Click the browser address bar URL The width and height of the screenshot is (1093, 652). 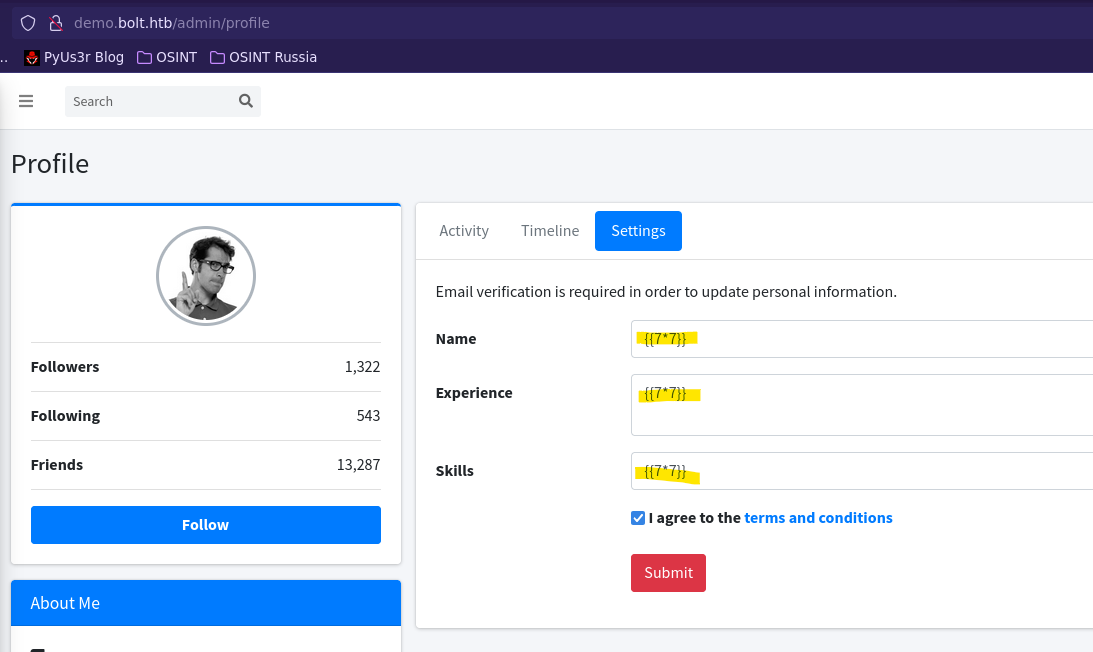click(x=171, y=23)
